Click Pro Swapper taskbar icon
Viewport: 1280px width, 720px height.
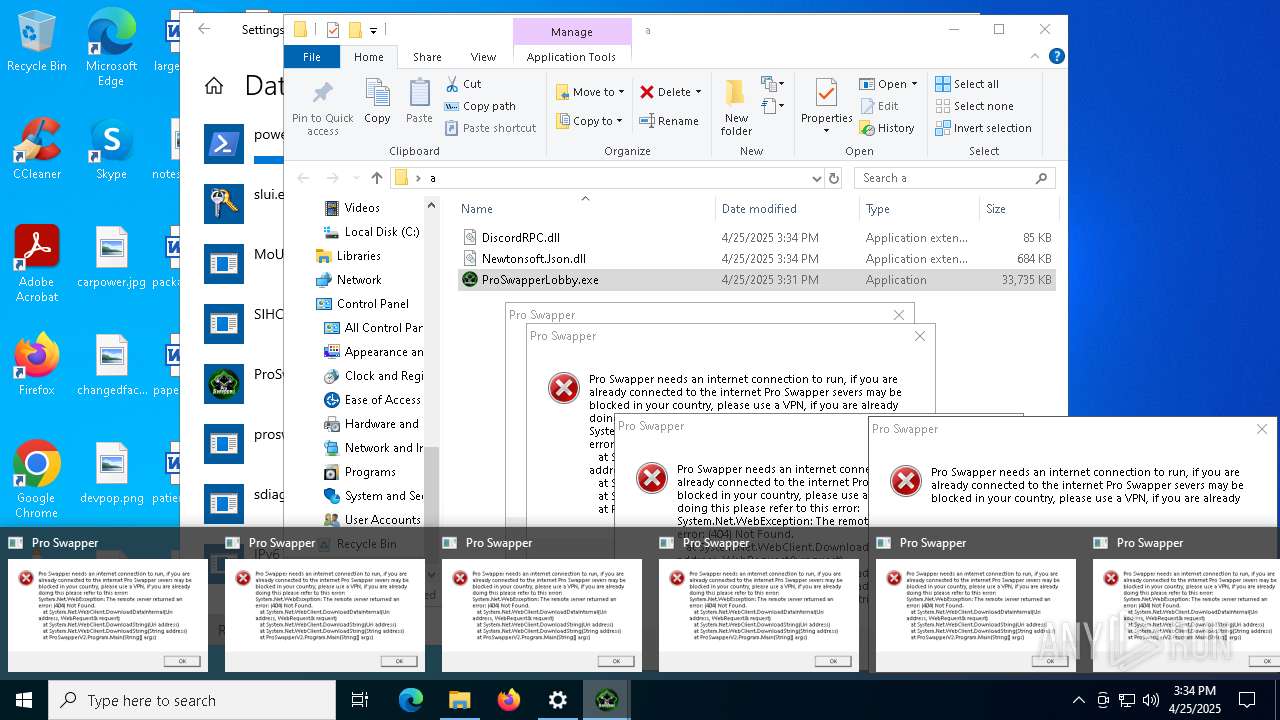606,700
